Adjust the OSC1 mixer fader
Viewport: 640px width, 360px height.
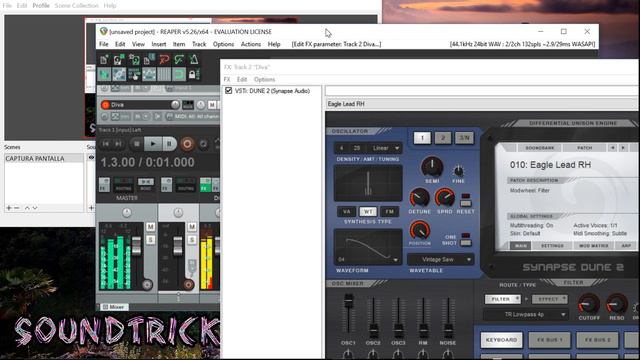coord(348,301)
